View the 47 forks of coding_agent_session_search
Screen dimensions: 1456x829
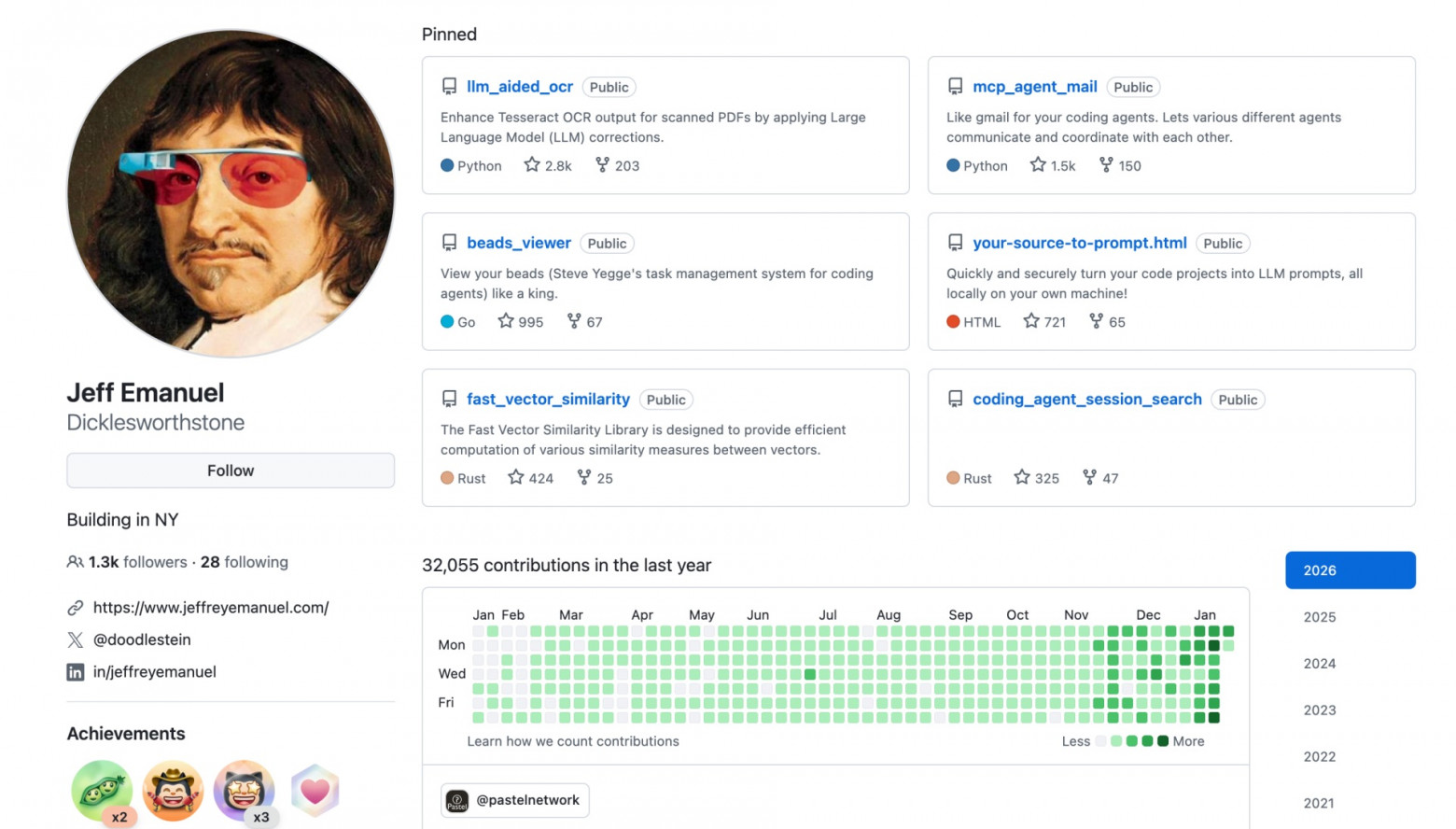[x=1100, y=478]
